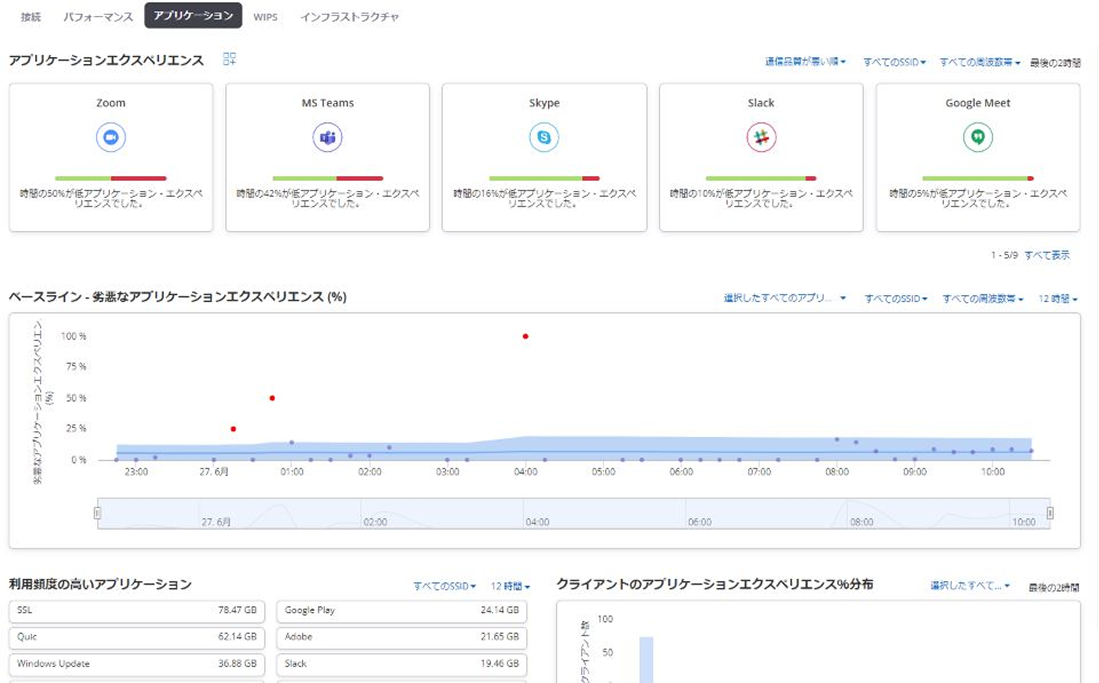Click the Zoom card's 50% low experience text
This screenshot has width=1099, height=683.
click(x=111, y=198)
